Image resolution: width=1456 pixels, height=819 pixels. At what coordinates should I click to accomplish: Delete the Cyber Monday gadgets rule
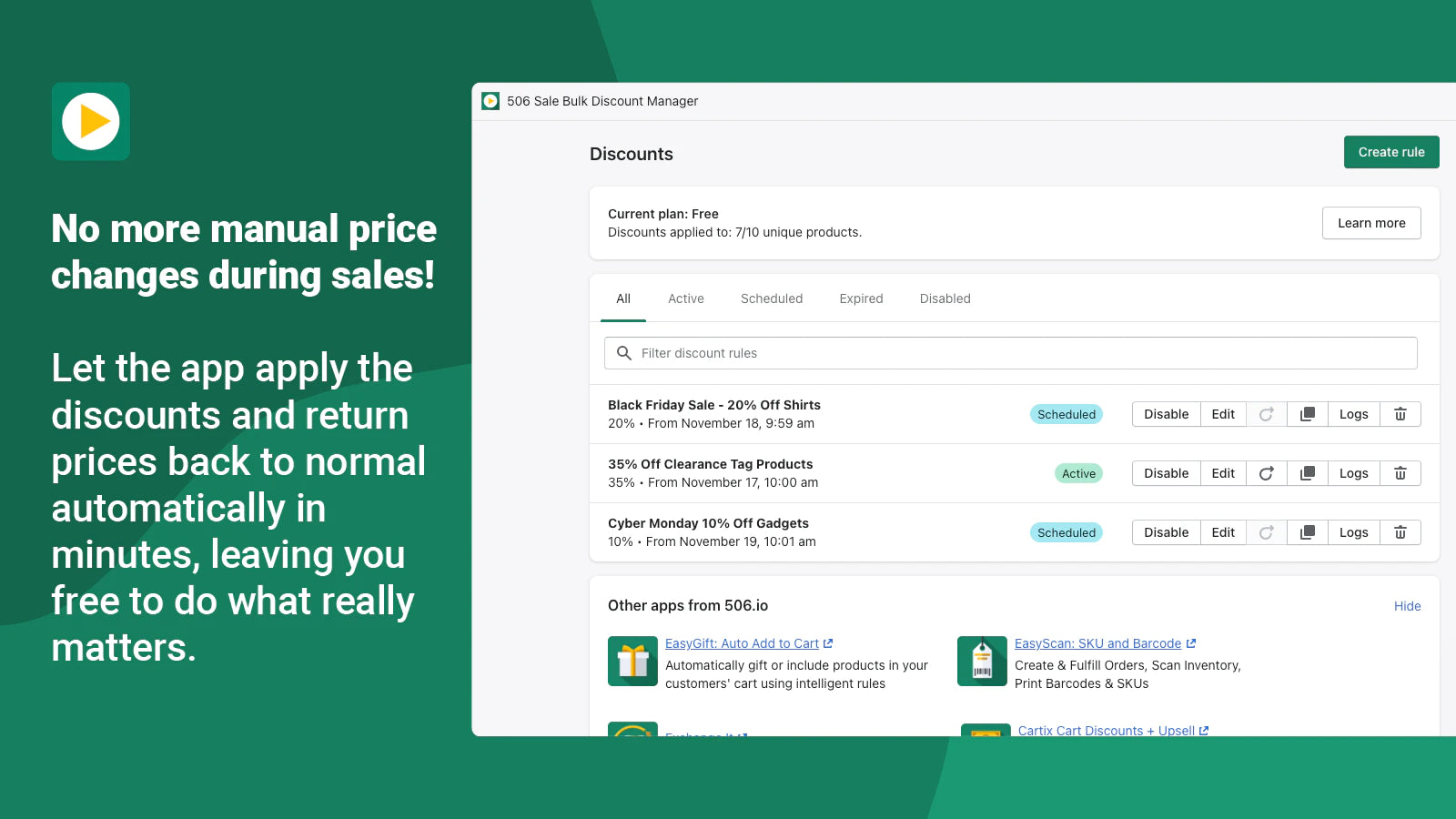click(1400, 532)
